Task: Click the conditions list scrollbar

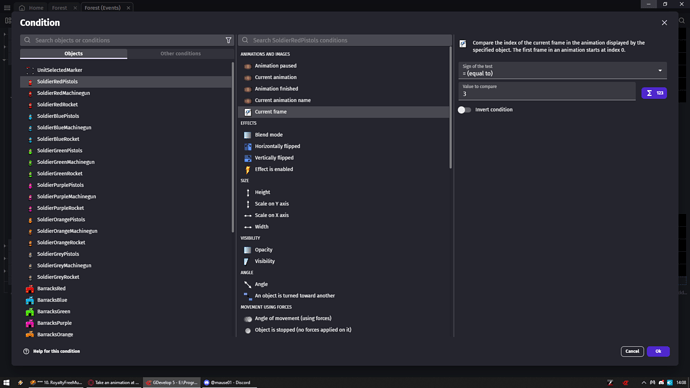Action: pyautogui.click(x=450, y=108)
